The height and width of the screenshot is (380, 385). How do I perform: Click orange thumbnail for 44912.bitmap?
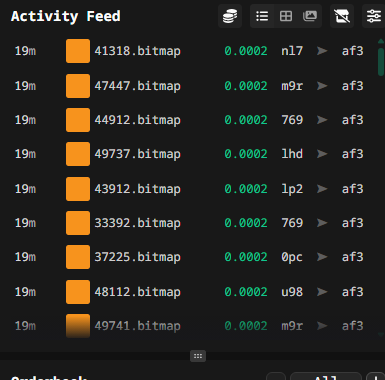click(x=78, y=120)
